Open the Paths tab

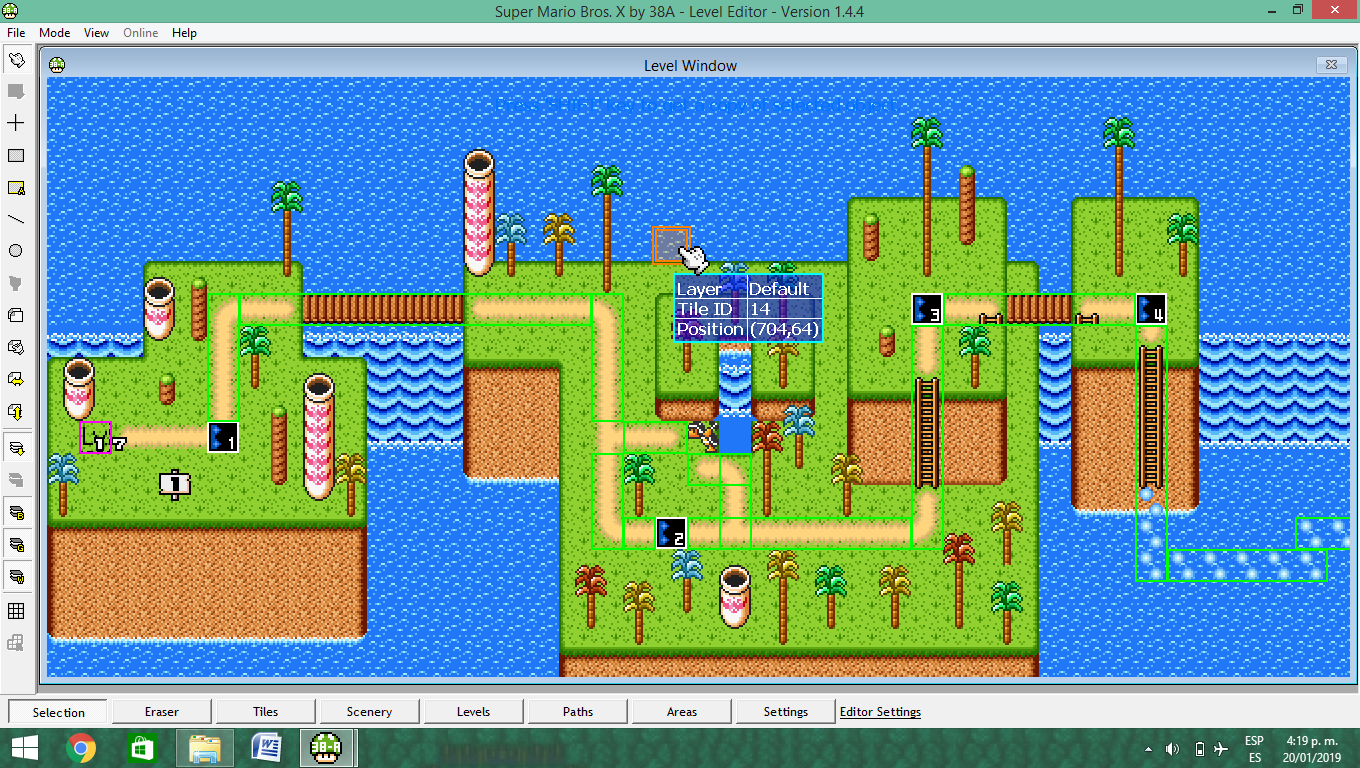click(578, 712)
